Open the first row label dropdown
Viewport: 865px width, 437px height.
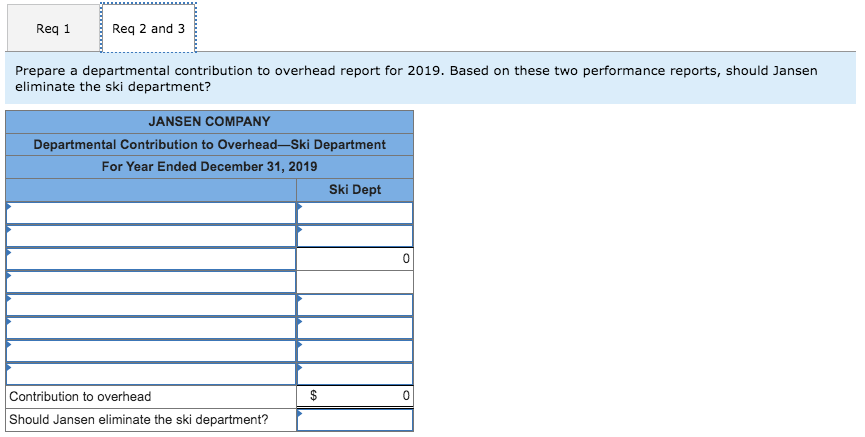(x=151, y=213)
